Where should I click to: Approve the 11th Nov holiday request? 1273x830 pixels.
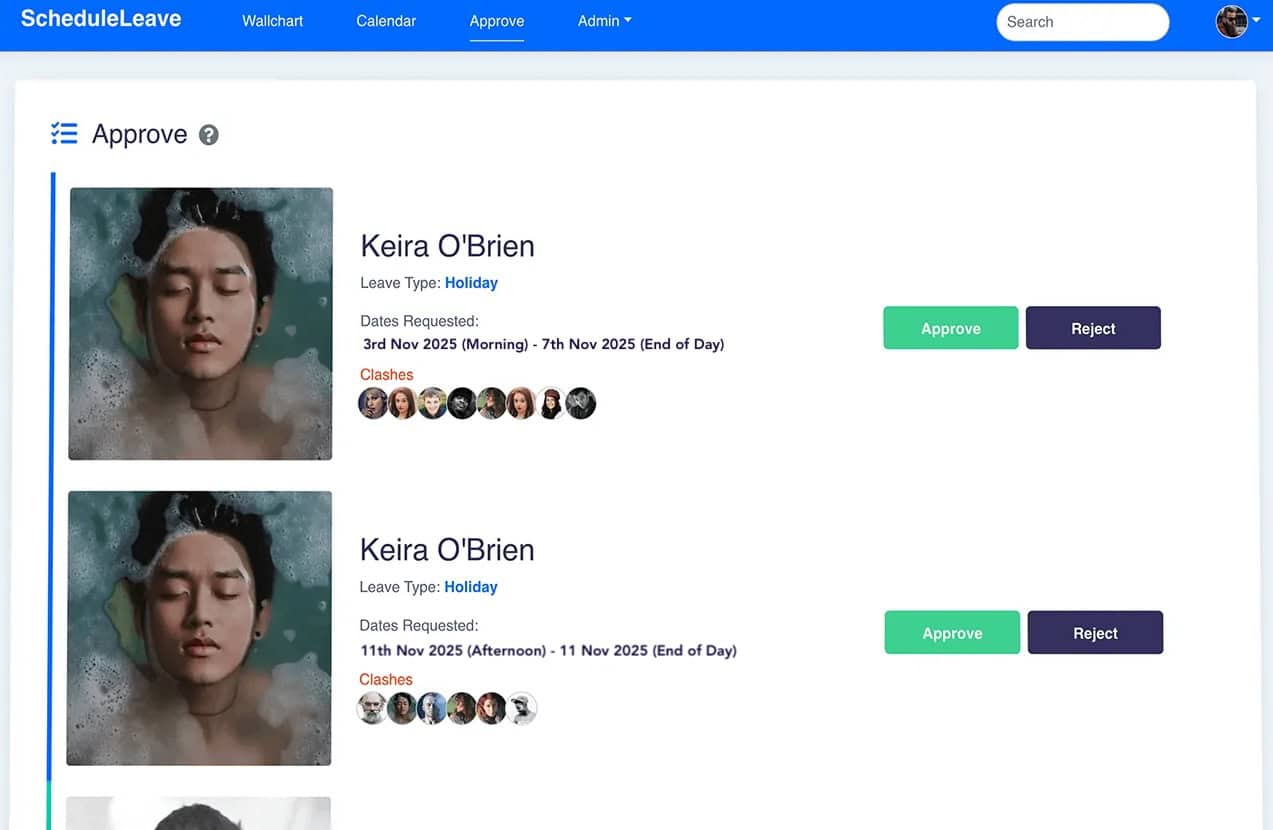952,633
